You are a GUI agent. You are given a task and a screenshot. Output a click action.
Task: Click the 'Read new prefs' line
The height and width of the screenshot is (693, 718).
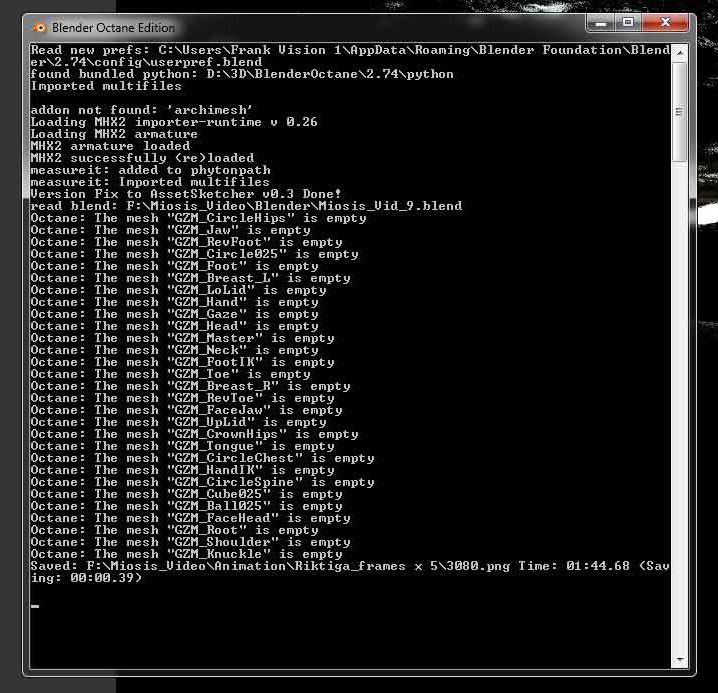pos(350,56)
